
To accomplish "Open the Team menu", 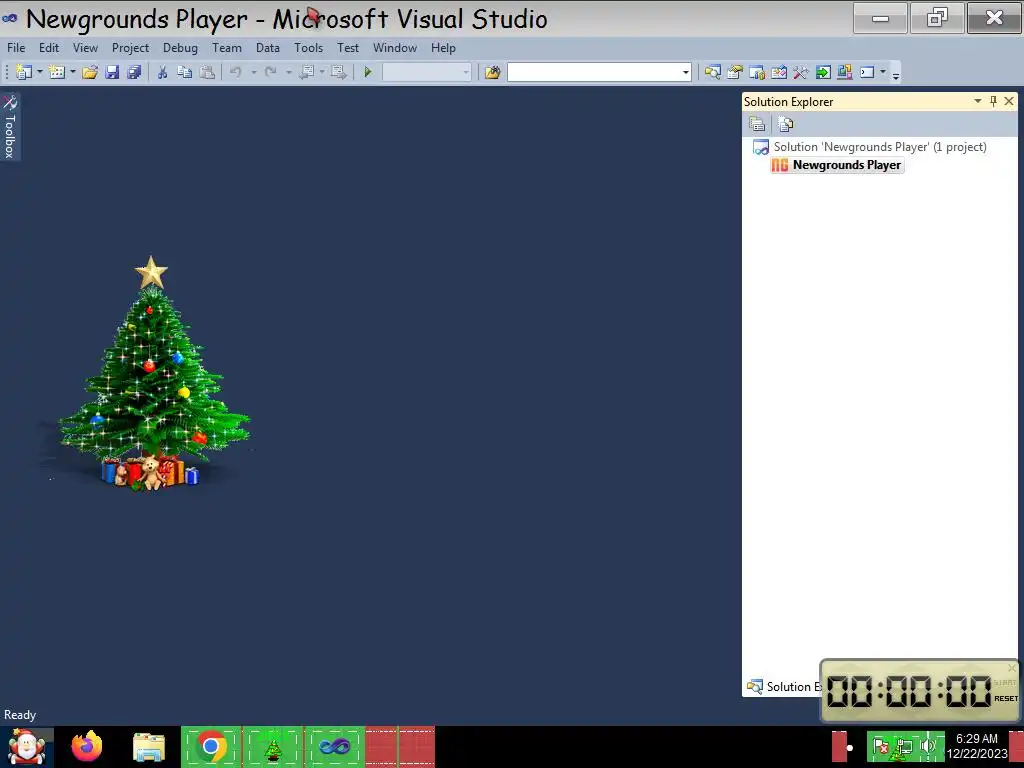I will (x=227, y=48).
